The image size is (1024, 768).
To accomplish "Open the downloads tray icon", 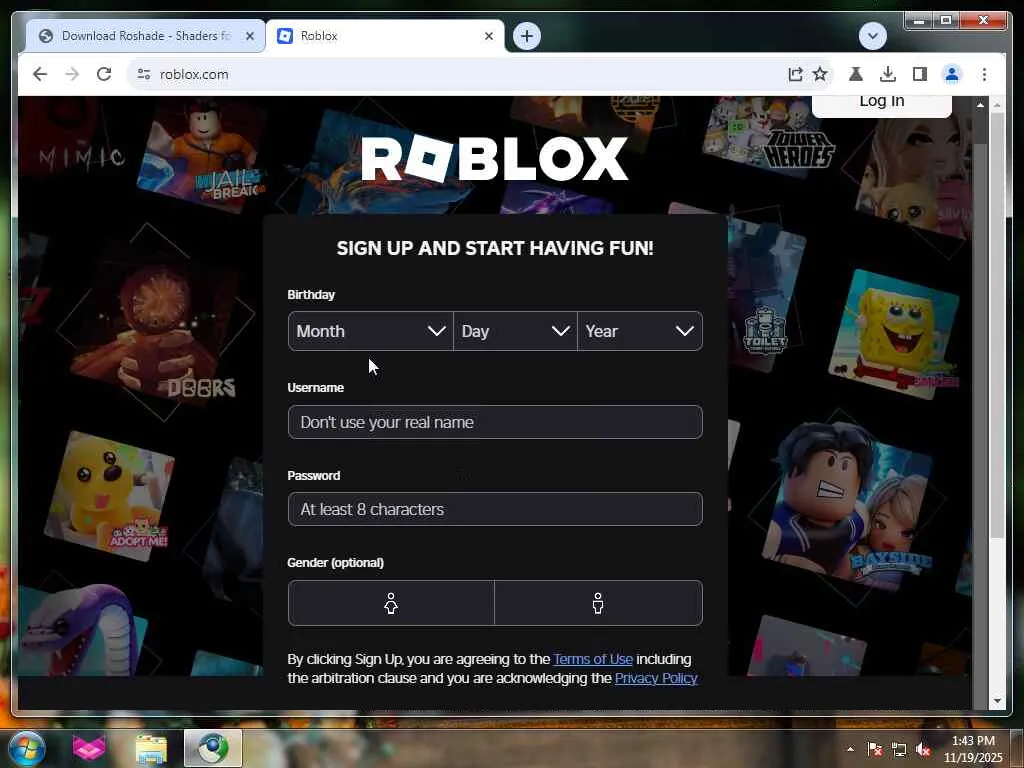I will (888, 74).
